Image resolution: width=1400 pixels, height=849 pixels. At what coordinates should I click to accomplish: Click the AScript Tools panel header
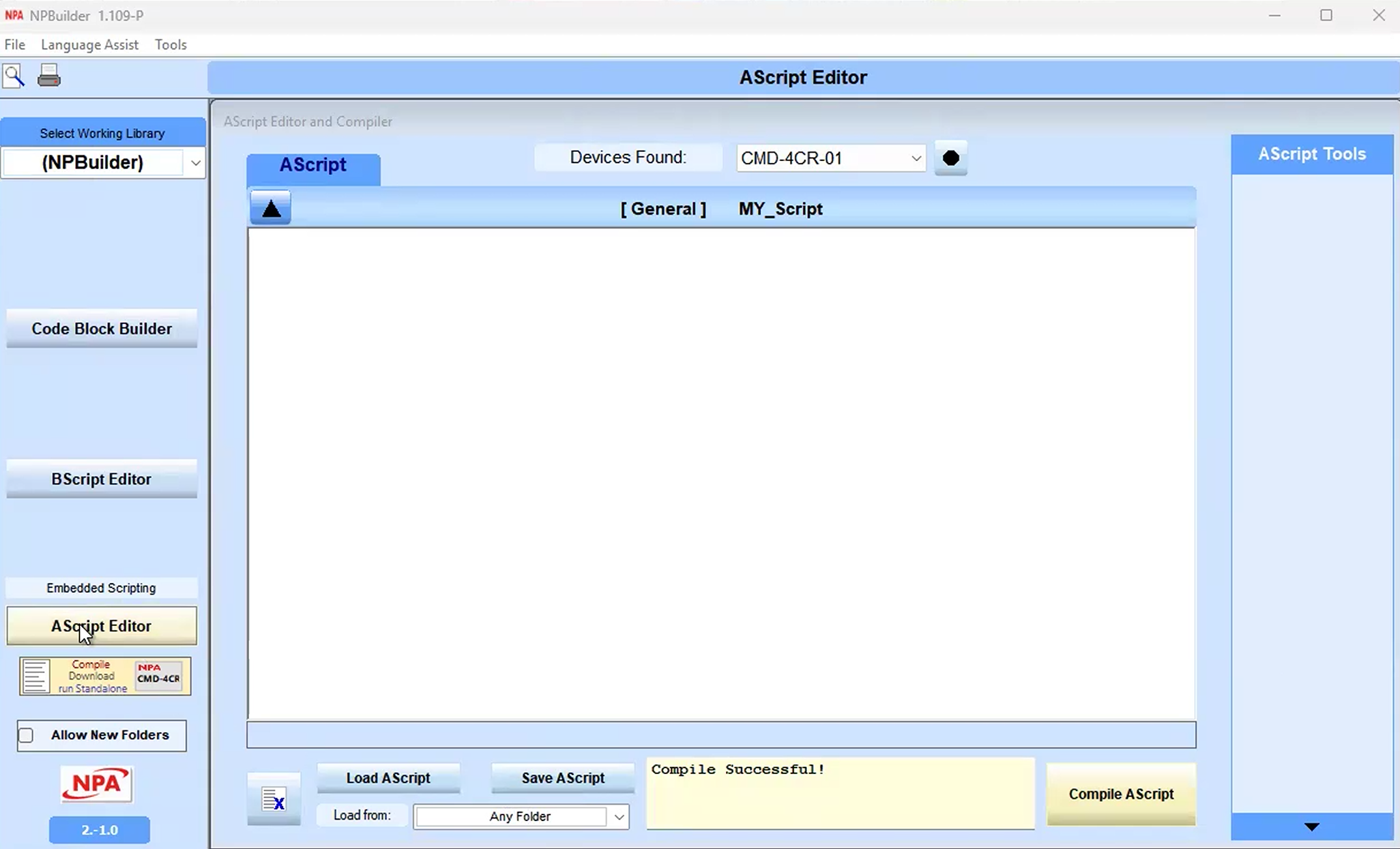[x=1312, y=154]
